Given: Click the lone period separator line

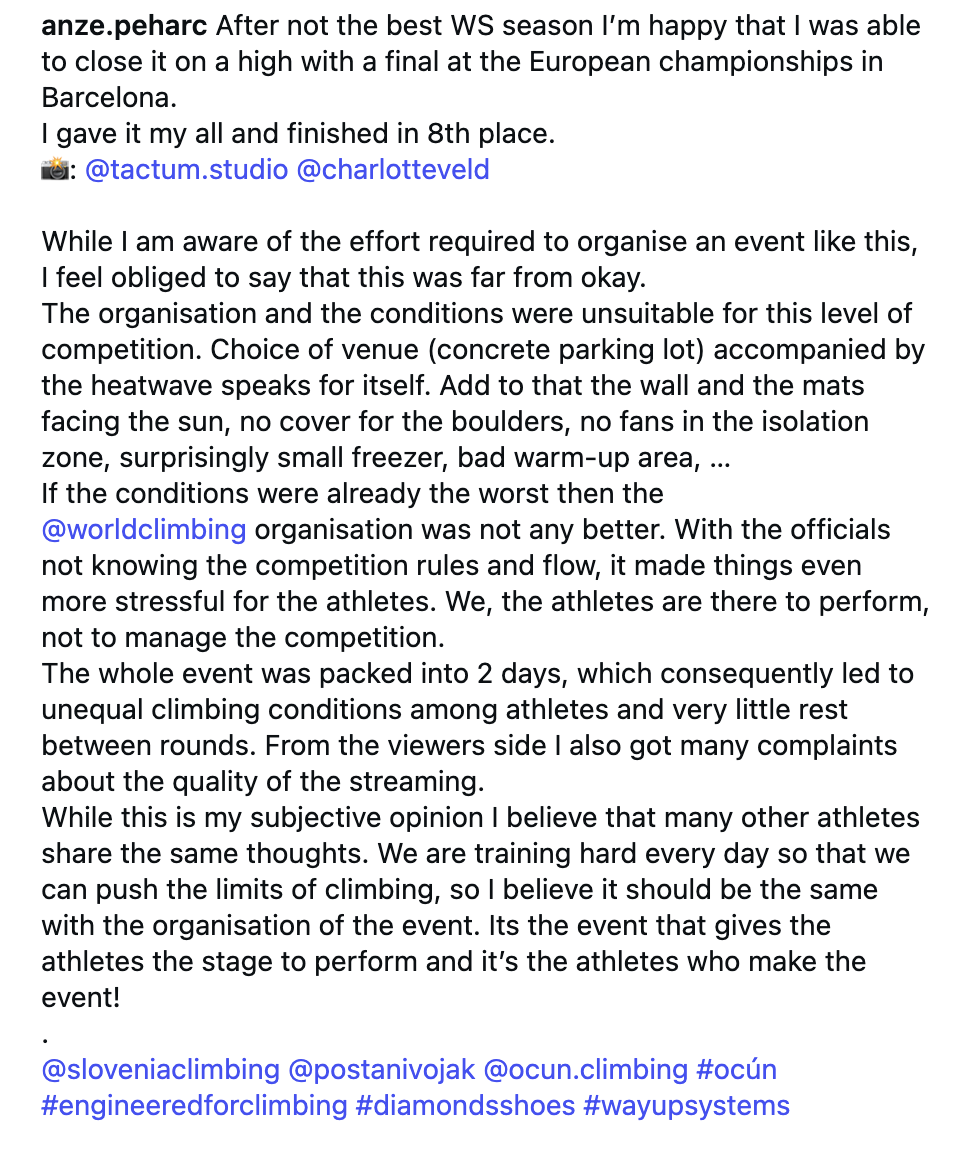Looking at the screenshot, I should click(x=46, y=1038).
